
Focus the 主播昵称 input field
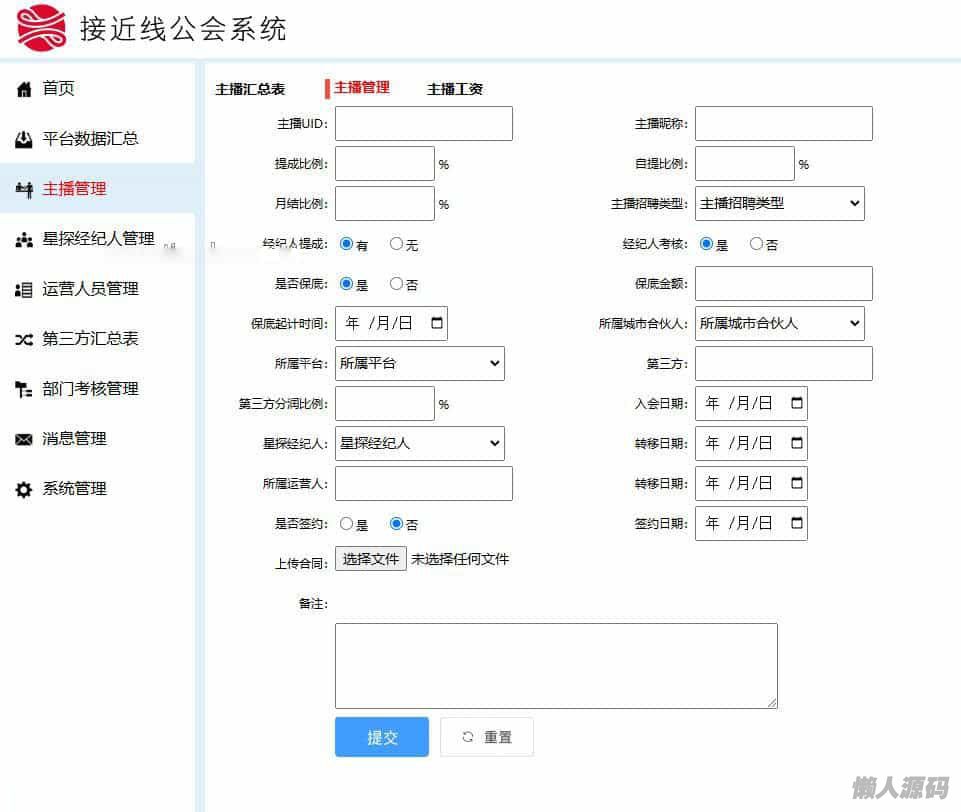(783, 124)
